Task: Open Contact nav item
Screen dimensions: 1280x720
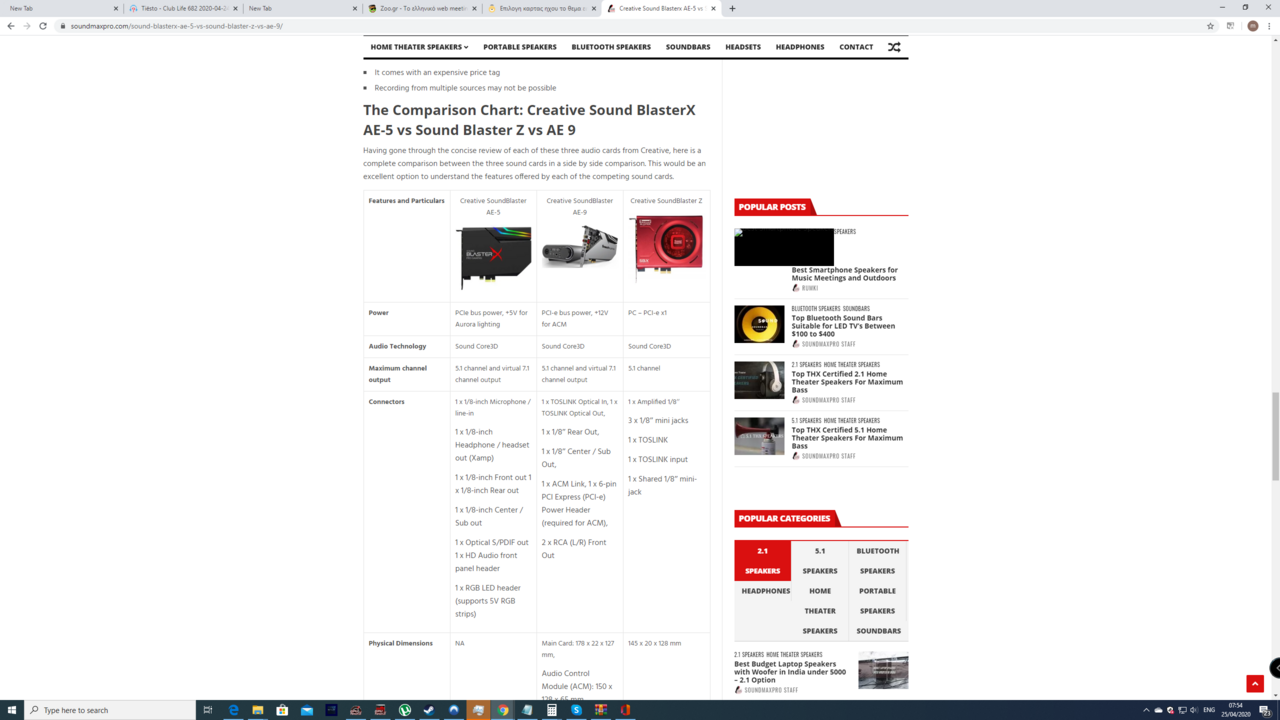Action: coord(856,47)
